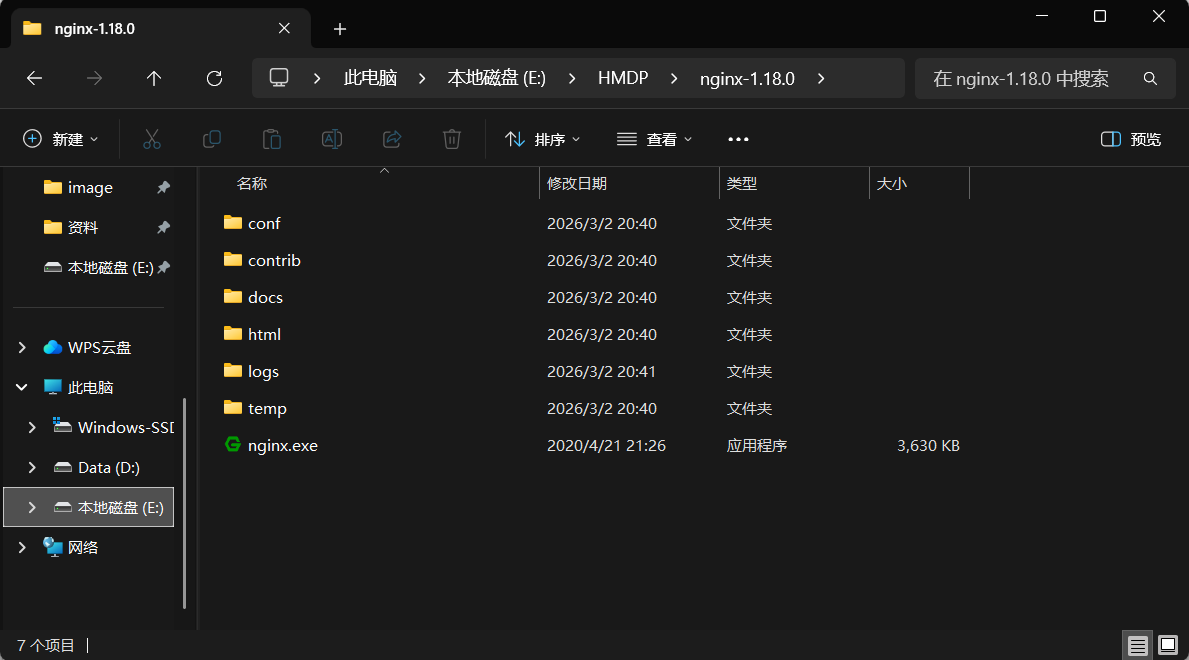The width and height of the screenshot is (1189, 660).
Task: Click pin icon next to 资料
Action: (163, 227)
